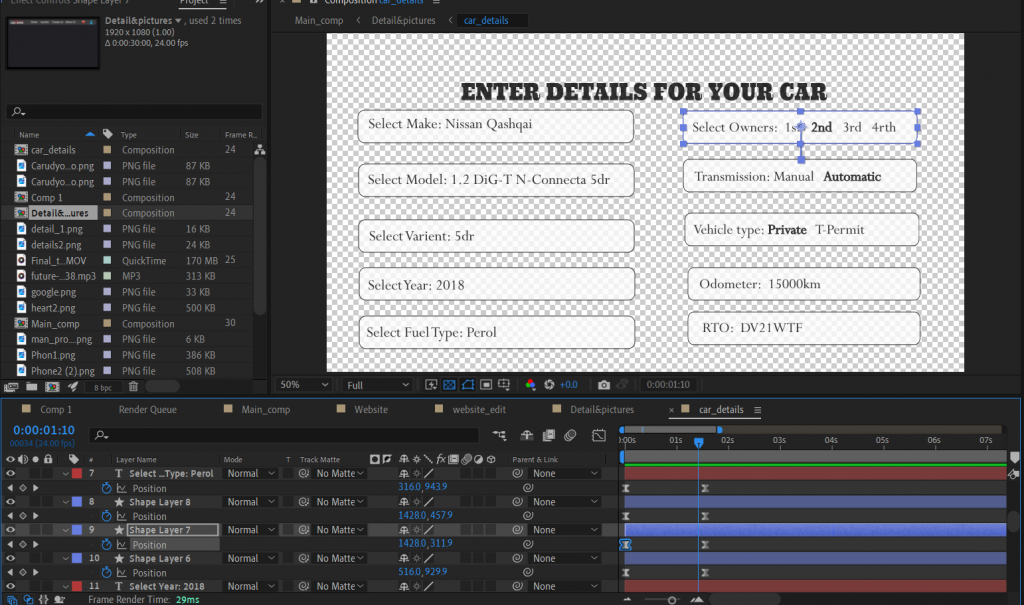Open project color depth 8 bpc setting

(103, 387)
